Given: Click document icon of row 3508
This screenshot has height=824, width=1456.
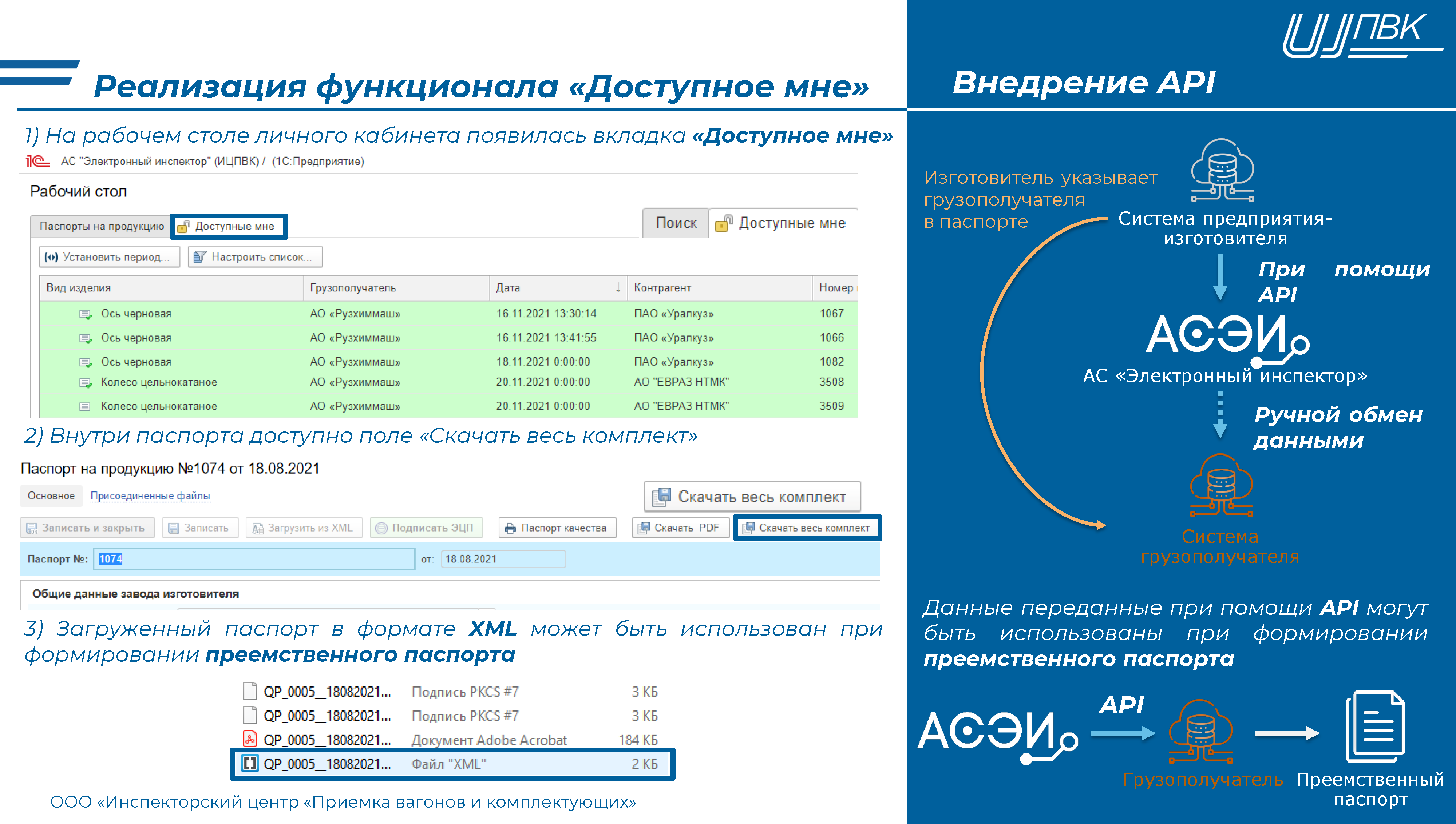Looking at the screenshot, I should (x=86, y=383).
